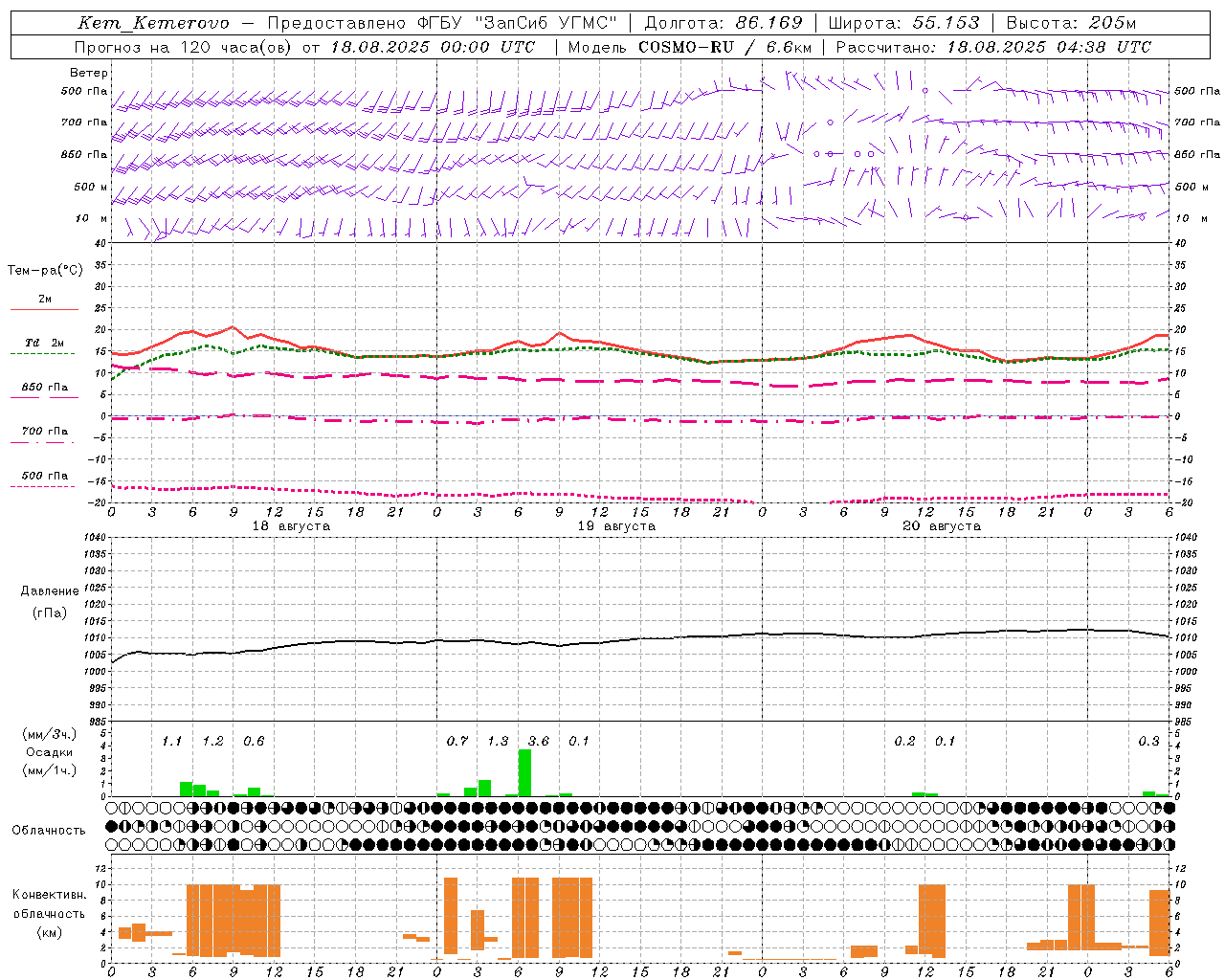Click the solid red "2м" legend line
1225x980 pixels.
[x=44, y=309]
